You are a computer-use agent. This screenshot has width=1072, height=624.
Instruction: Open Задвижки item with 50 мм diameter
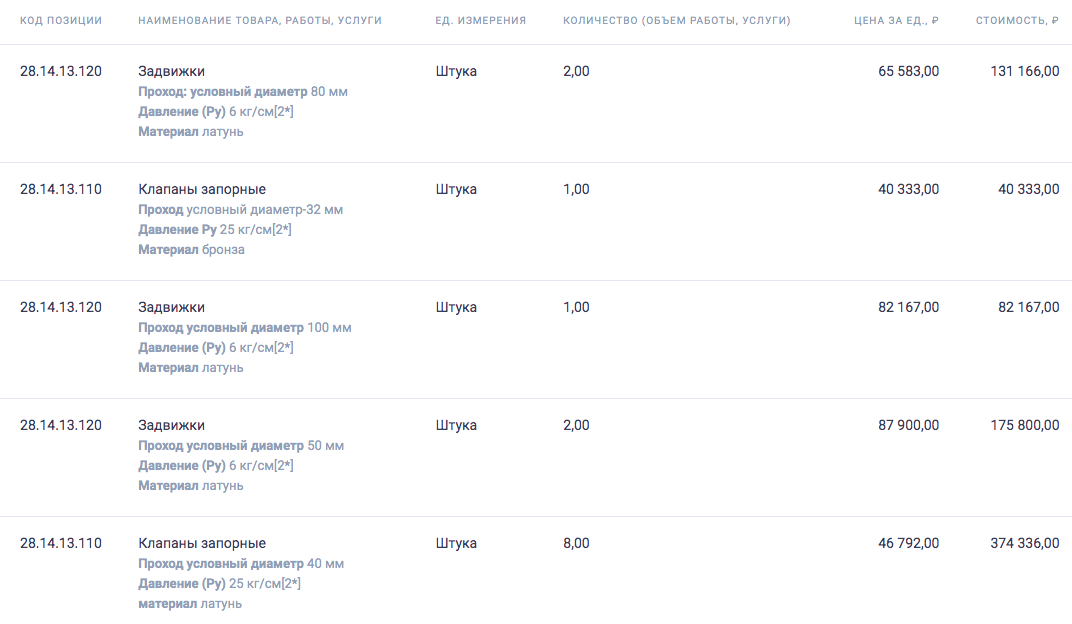tap(172, 425)
